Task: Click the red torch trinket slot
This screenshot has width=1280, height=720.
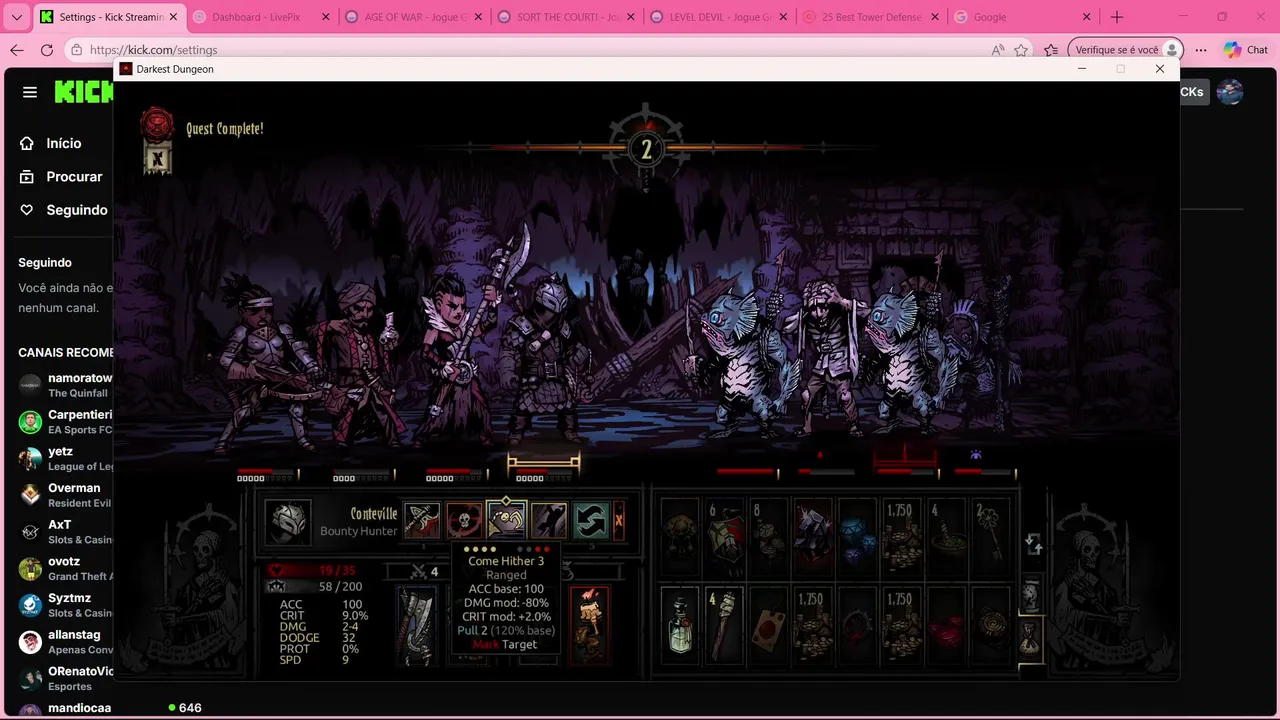Action: pyautogui.click(x=590, y=626)
